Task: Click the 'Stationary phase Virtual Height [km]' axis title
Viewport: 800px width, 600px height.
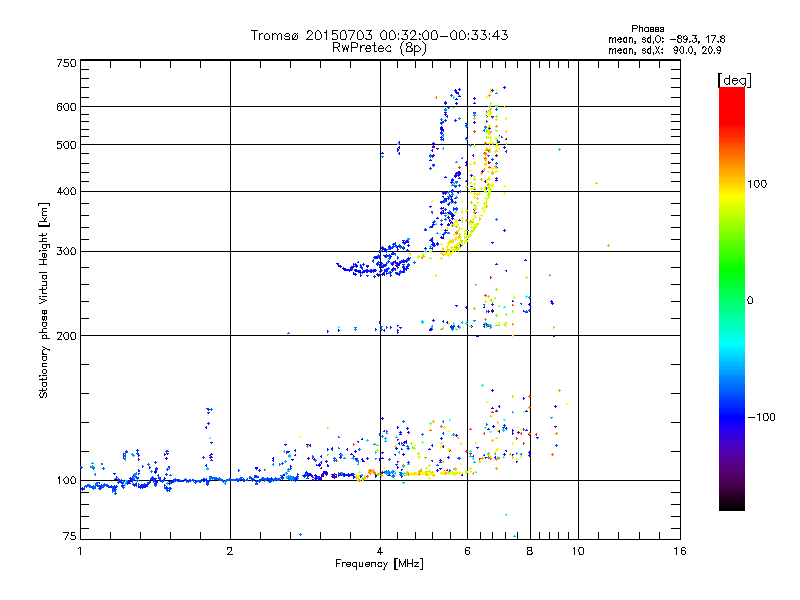Action: 44,301
